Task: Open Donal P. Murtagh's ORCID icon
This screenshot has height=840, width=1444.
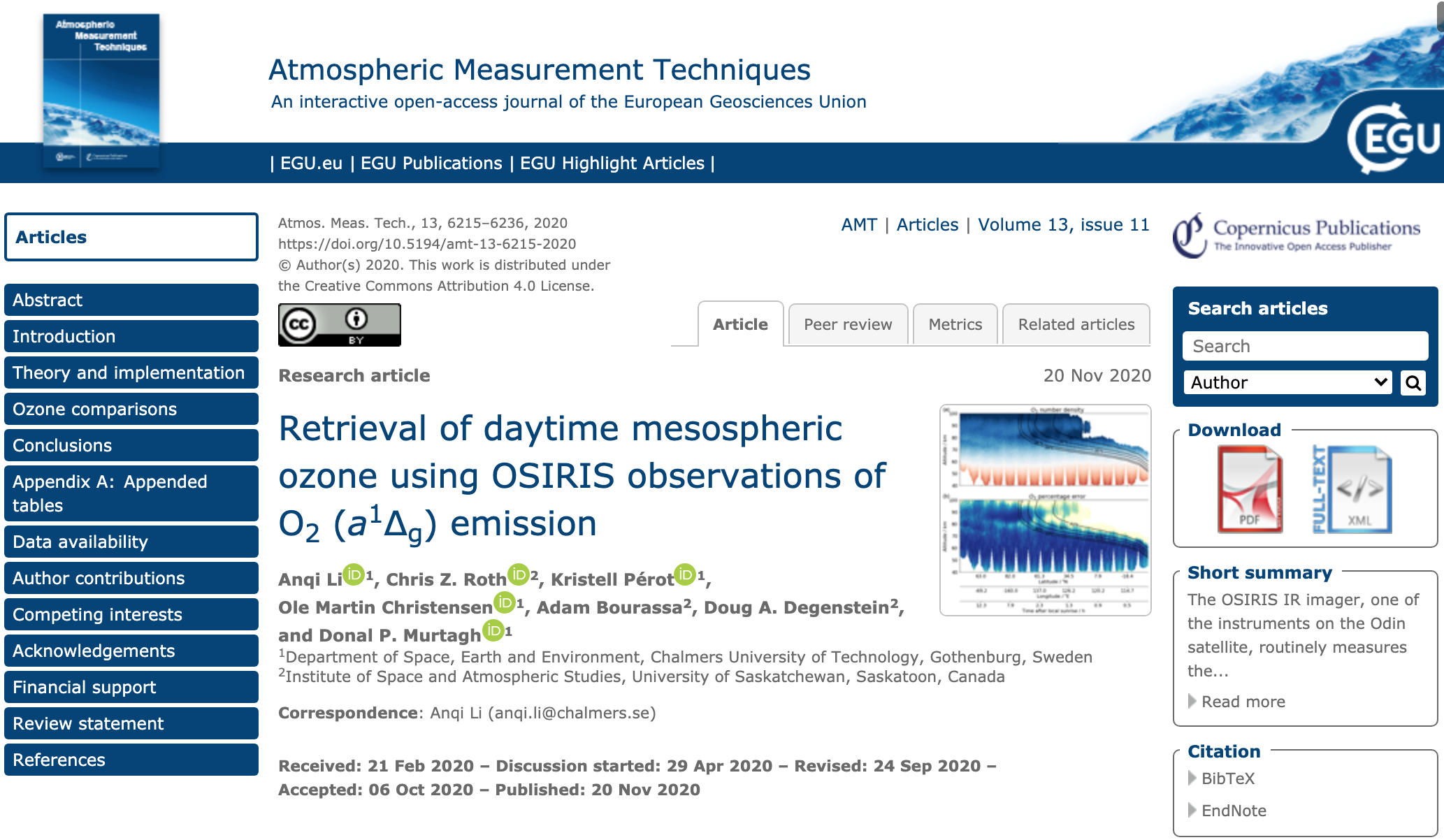Action: coord(493,630)
